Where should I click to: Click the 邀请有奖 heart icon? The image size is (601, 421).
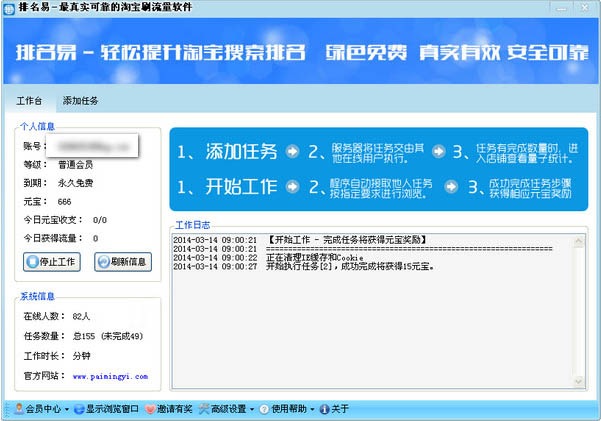coord(150,409)
